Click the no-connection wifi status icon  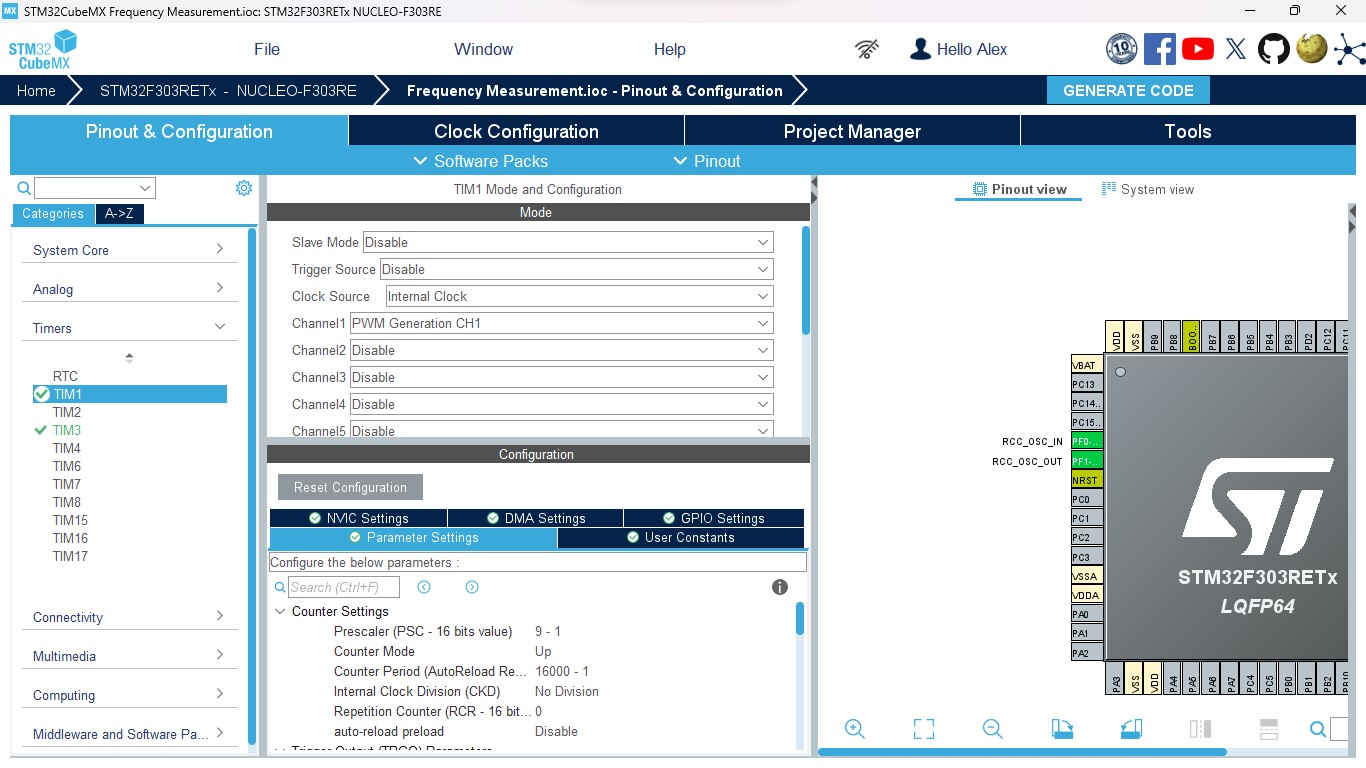tap(867, 49)
